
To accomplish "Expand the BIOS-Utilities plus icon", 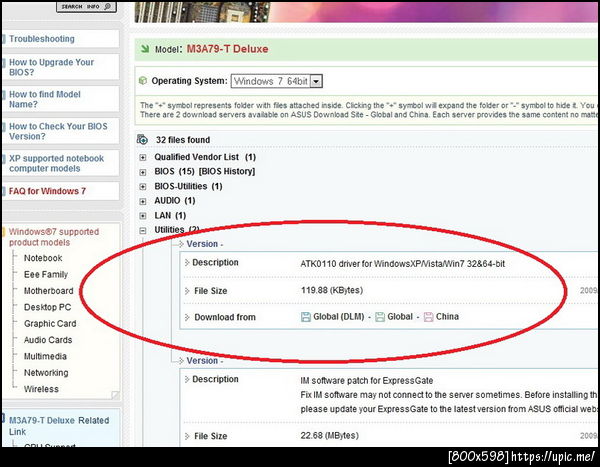I will click(143, 187).
